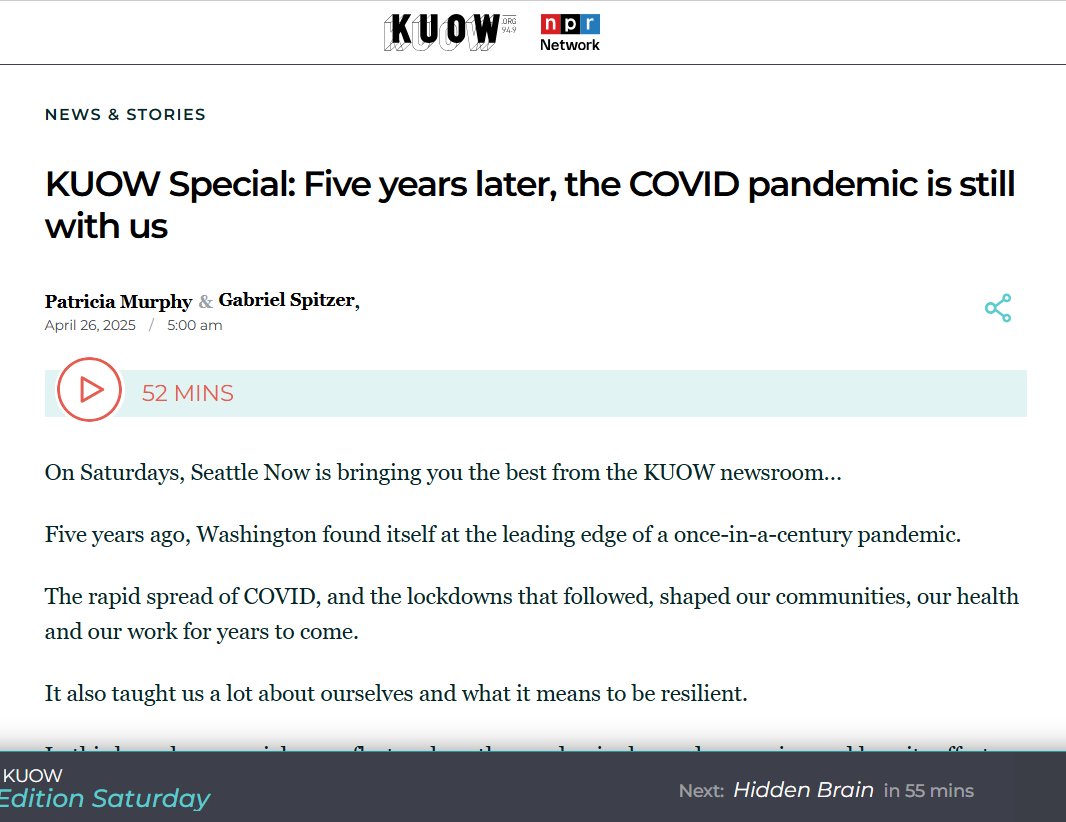Click the April 26, 2025 publish date

[90, 325]
